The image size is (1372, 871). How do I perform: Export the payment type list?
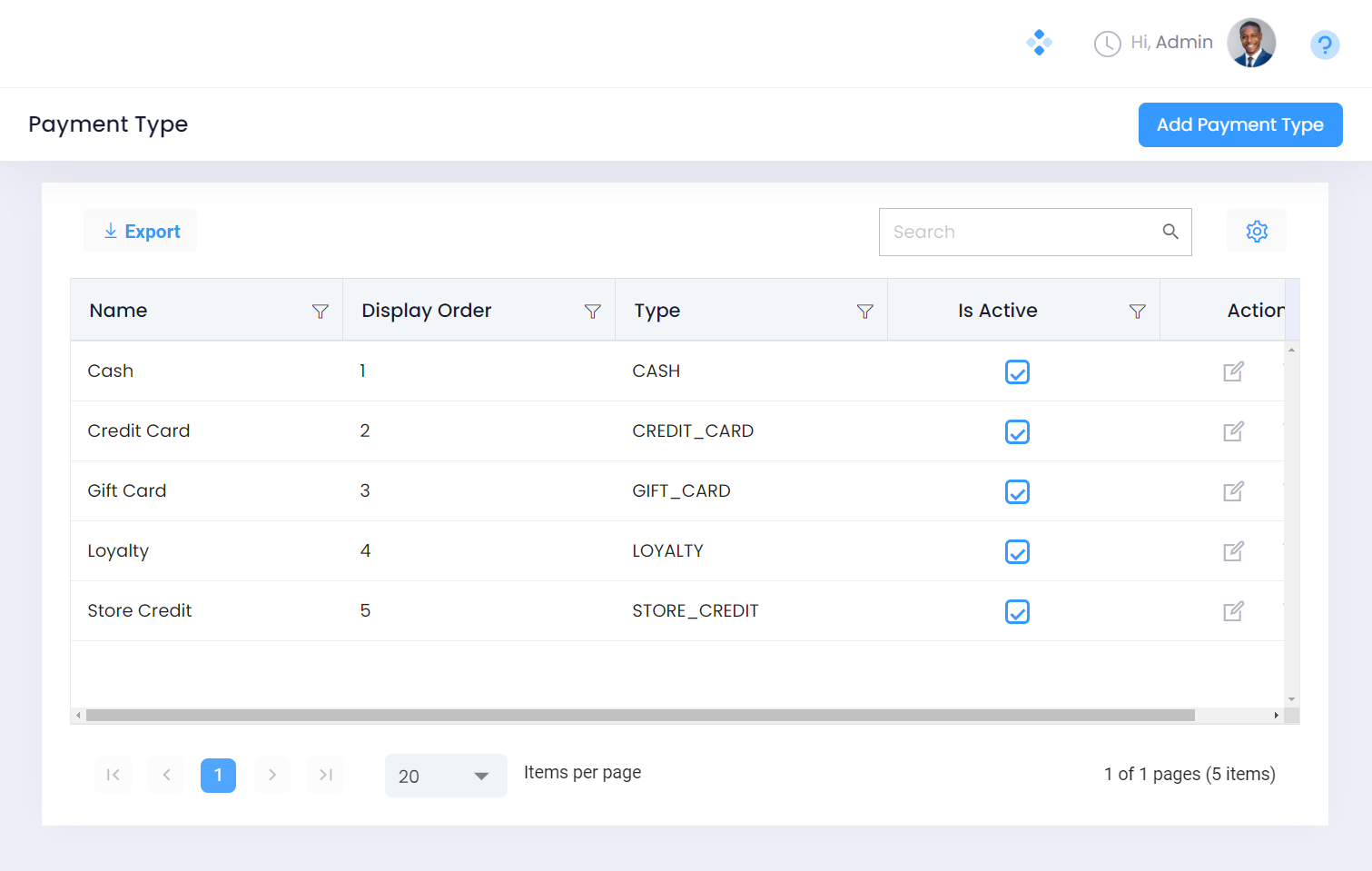pyautogui.click(x=141, y=232)
